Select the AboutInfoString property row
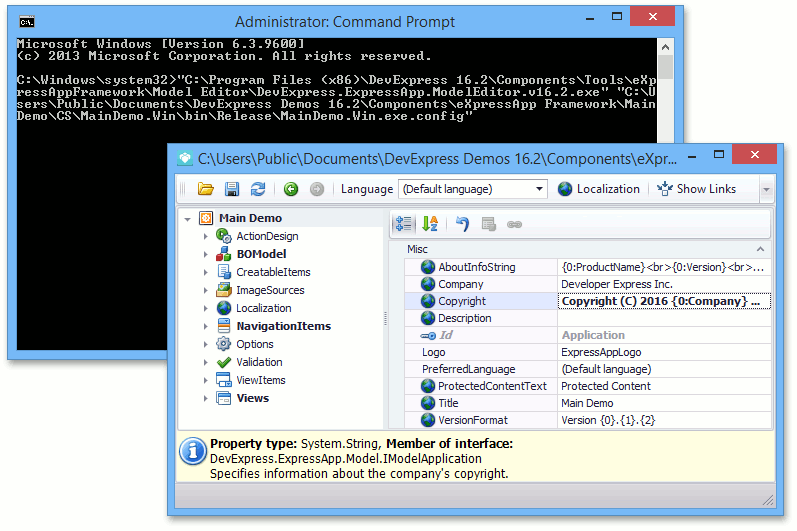This screenshot has height=531, width=797. [x=588, y=267]
